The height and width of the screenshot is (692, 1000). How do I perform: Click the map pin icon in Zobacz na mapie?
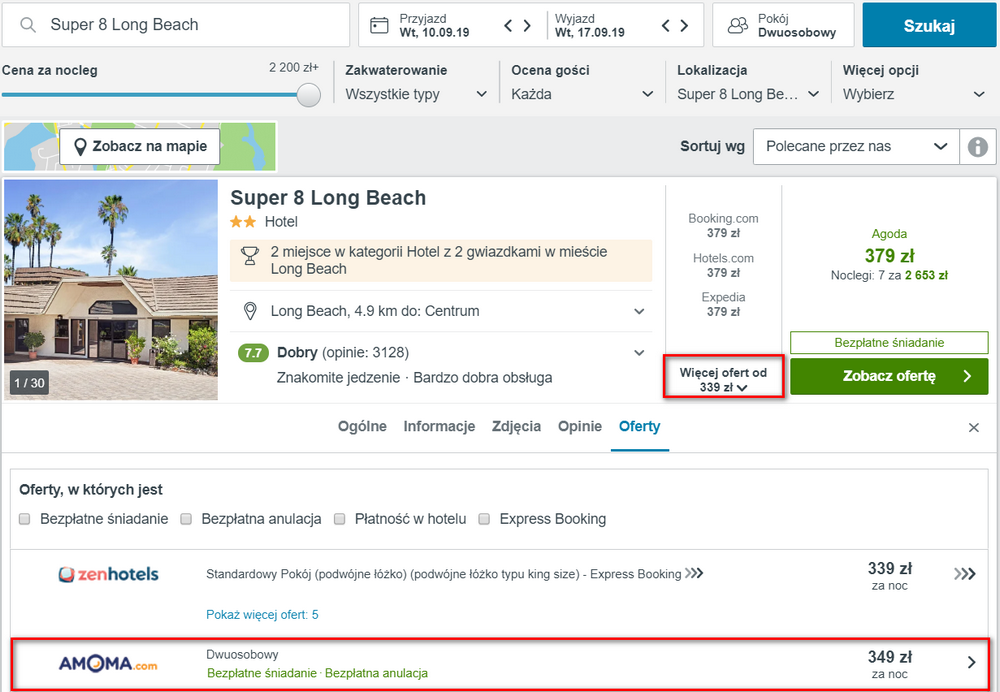(x=80, y=147)
